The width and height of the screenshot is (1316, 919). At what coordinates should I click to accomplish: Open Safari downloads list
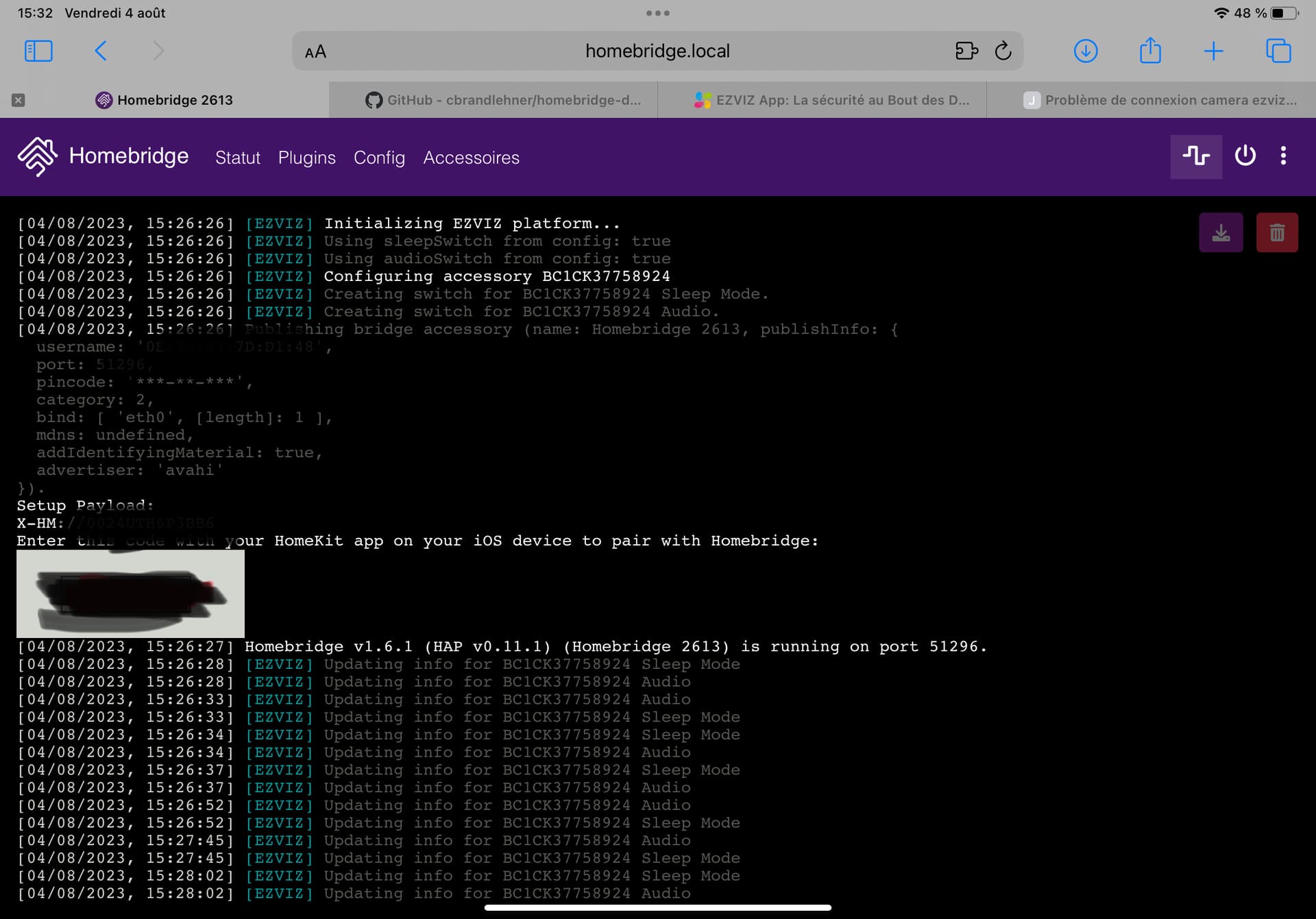point(1086,51)
